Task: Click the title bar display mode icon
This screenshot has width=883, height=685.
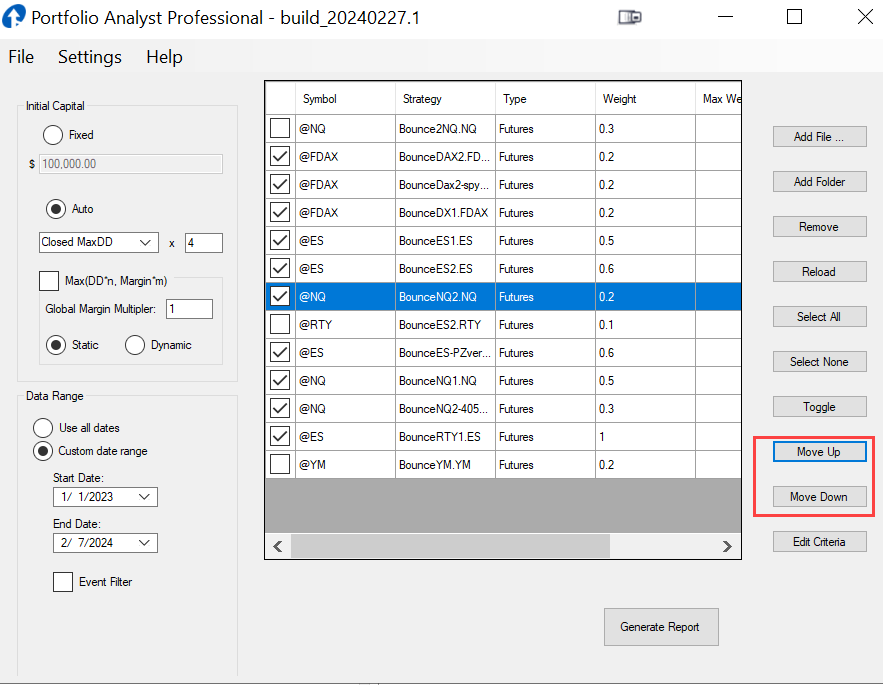Action: 630,17
